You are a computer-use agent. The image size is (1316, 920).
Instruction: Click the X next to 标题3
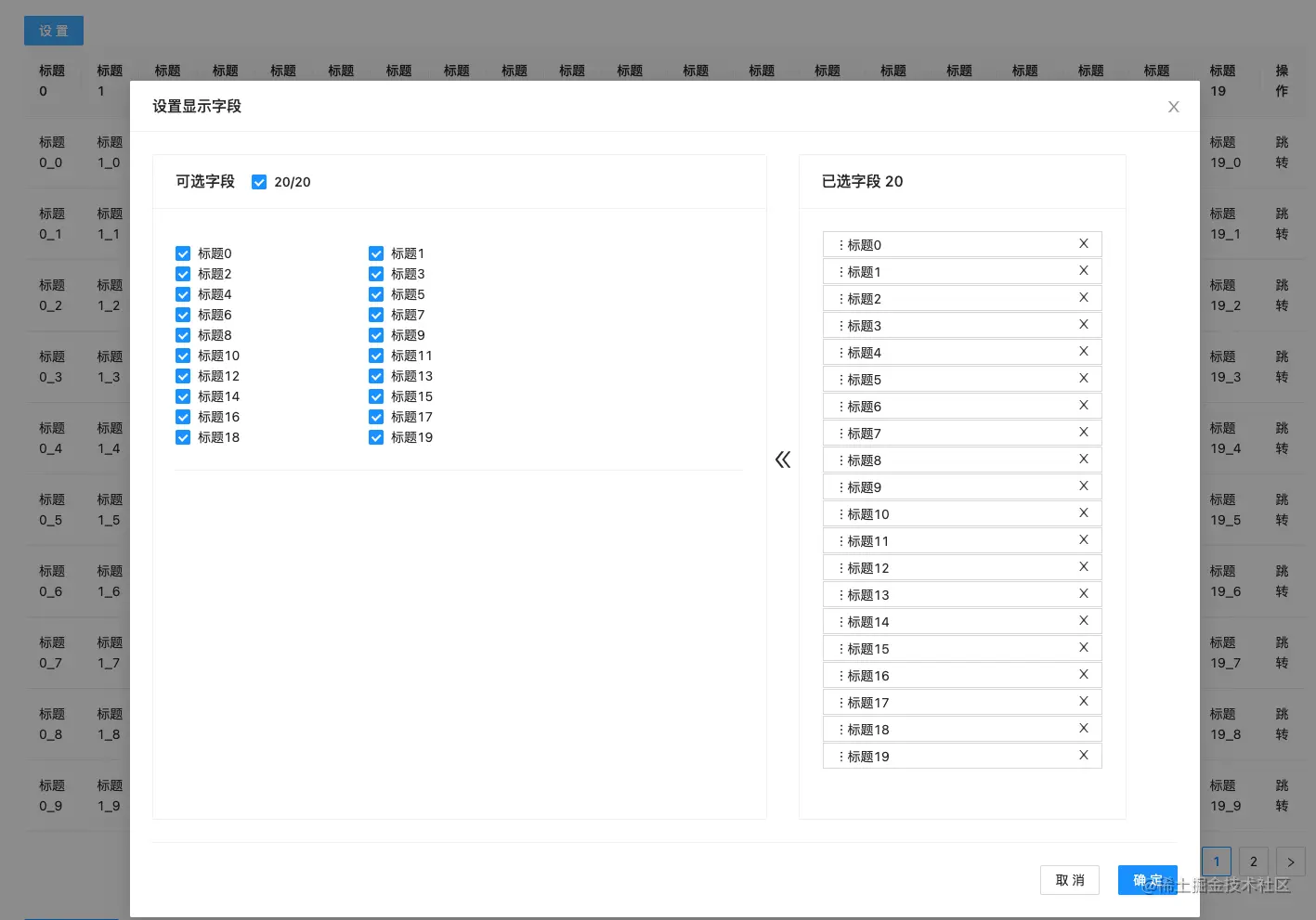(x=1083, y=325)
